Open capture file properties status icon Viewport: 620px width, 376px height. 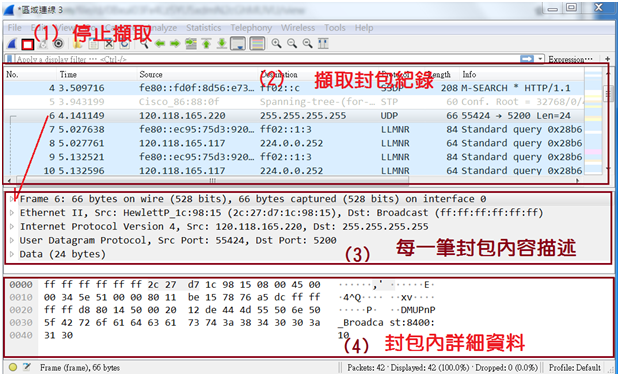click(27, 367)
